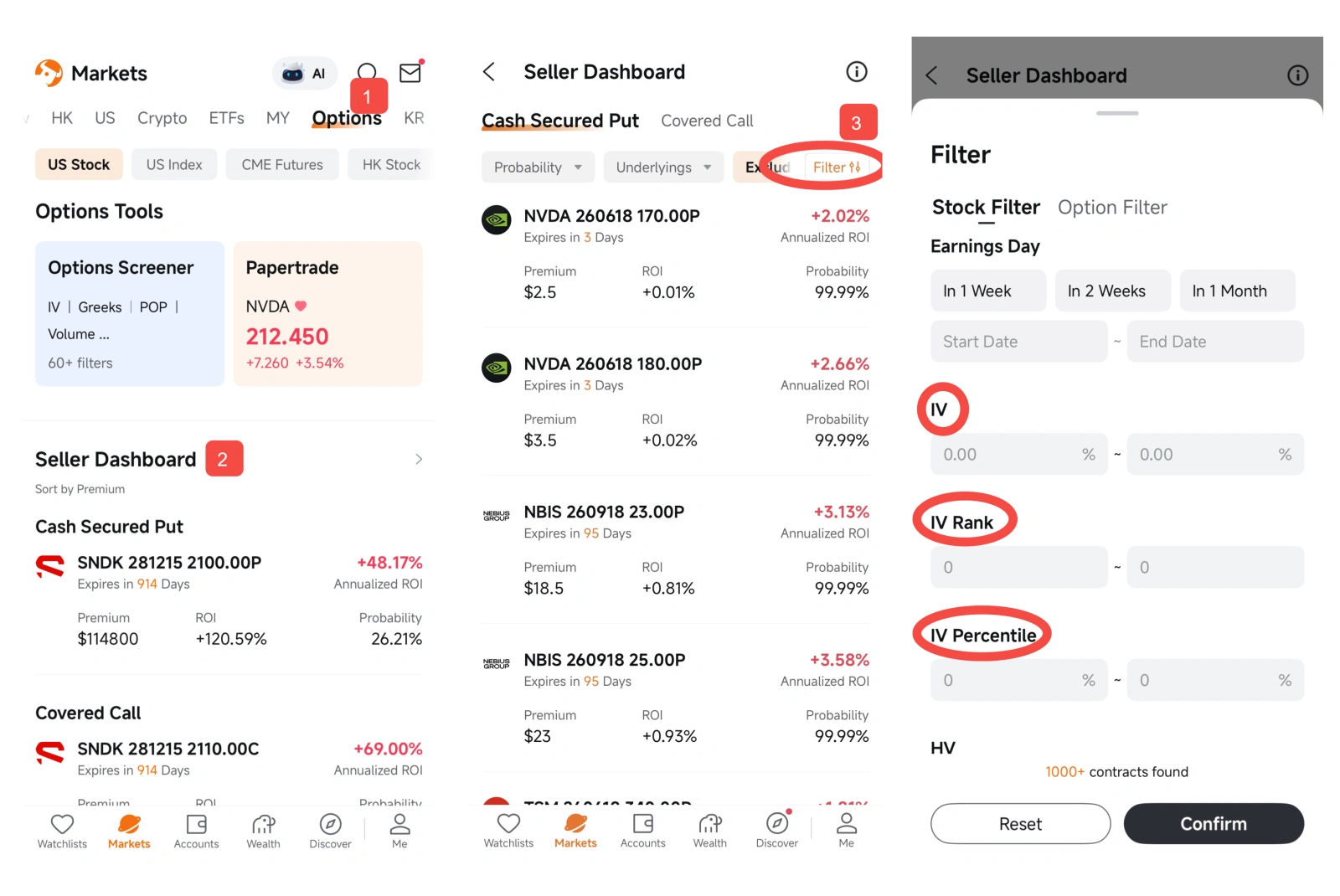Focus the IV Percentile minimum field

(1019, 680)
